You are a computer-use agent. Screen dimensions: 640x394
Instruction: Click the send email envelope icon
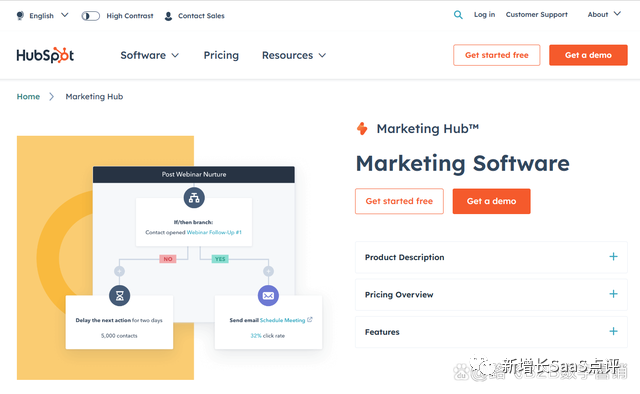268,295
